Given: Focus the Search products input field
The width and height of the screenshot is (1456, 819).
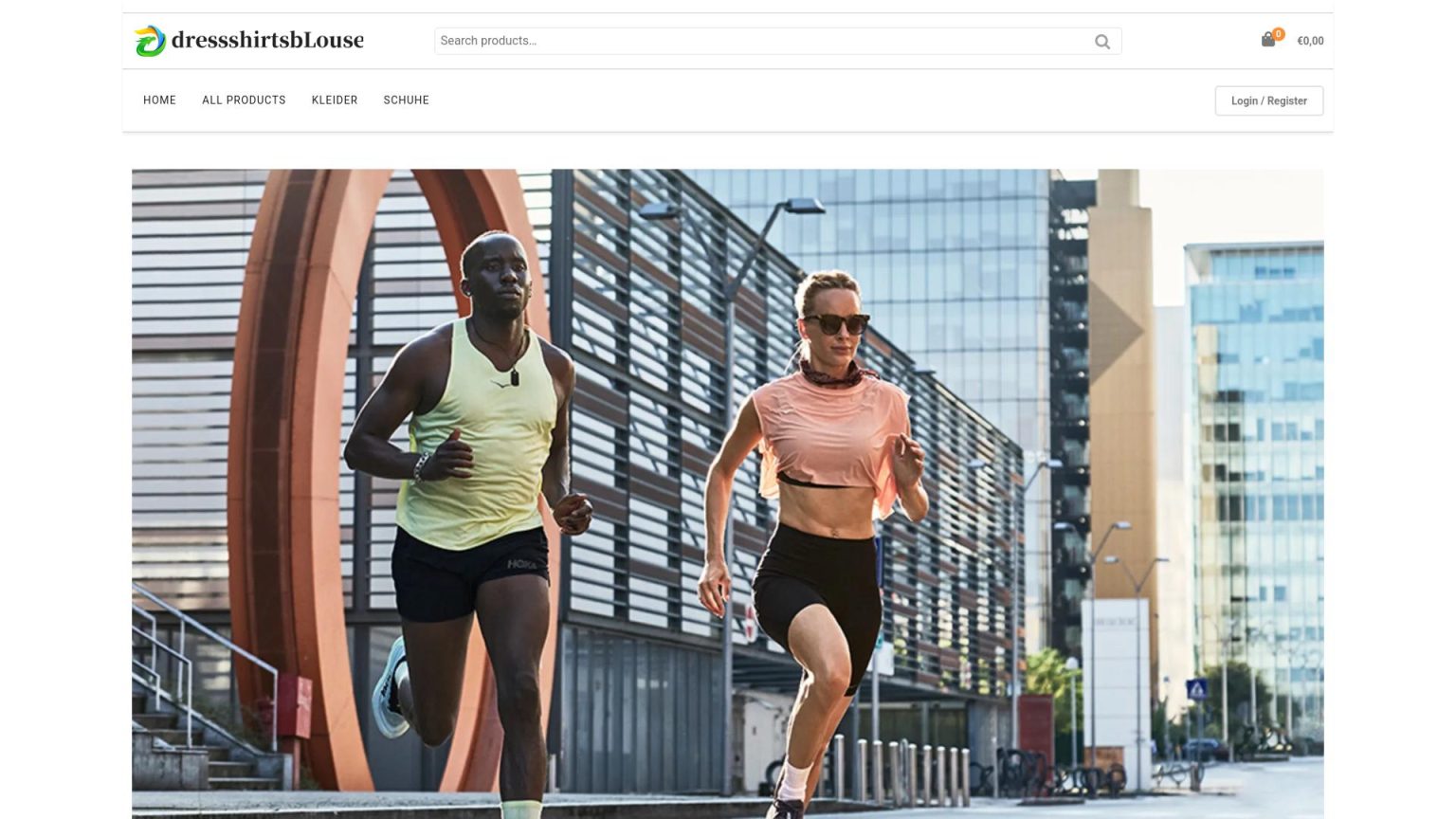Looking at the screenshot, I should pos(758,41).
